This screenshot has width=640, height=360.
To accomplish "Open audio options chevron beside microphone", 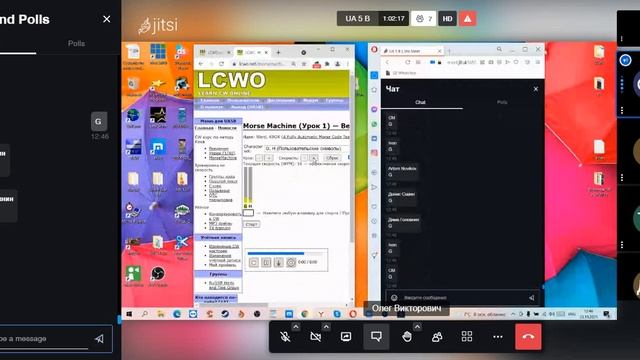I will (296, 327).
